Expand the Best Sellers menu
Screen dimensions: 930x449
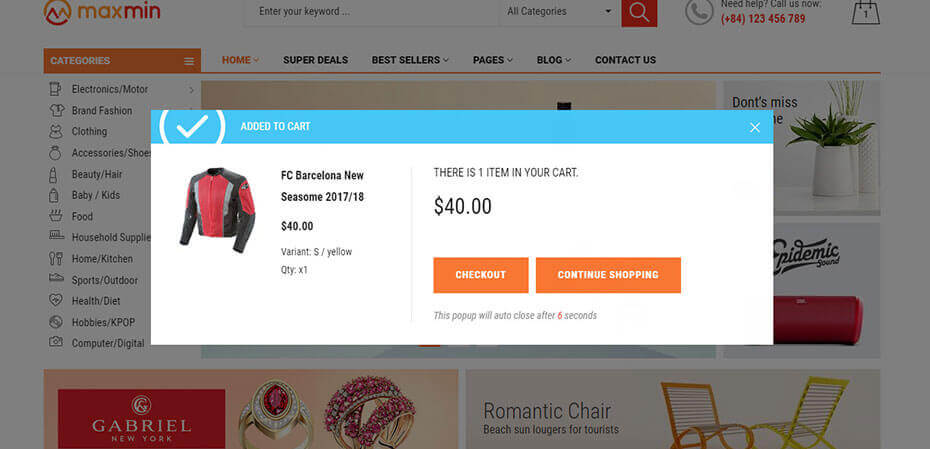tap(410, 60)
